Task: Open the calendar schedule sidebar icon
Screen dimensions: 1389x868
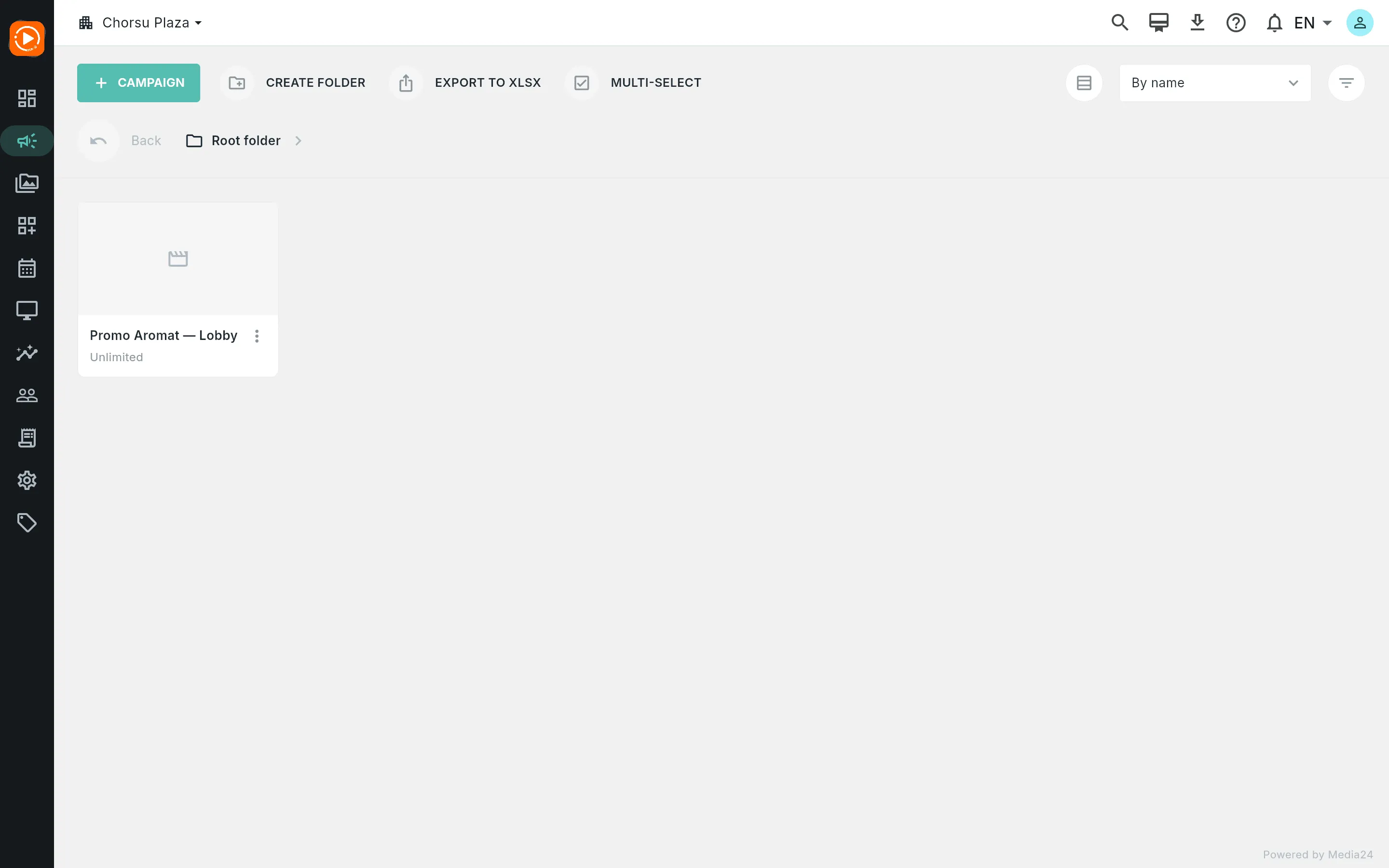Action: (27, 268)
